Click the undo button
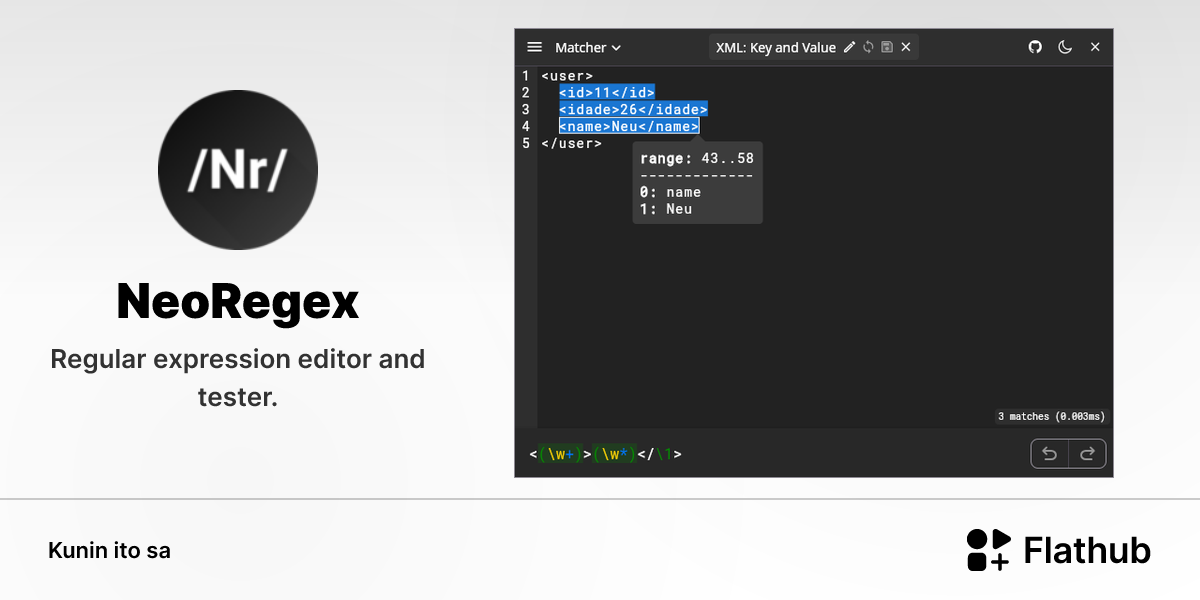 [x=1050, y=454]
